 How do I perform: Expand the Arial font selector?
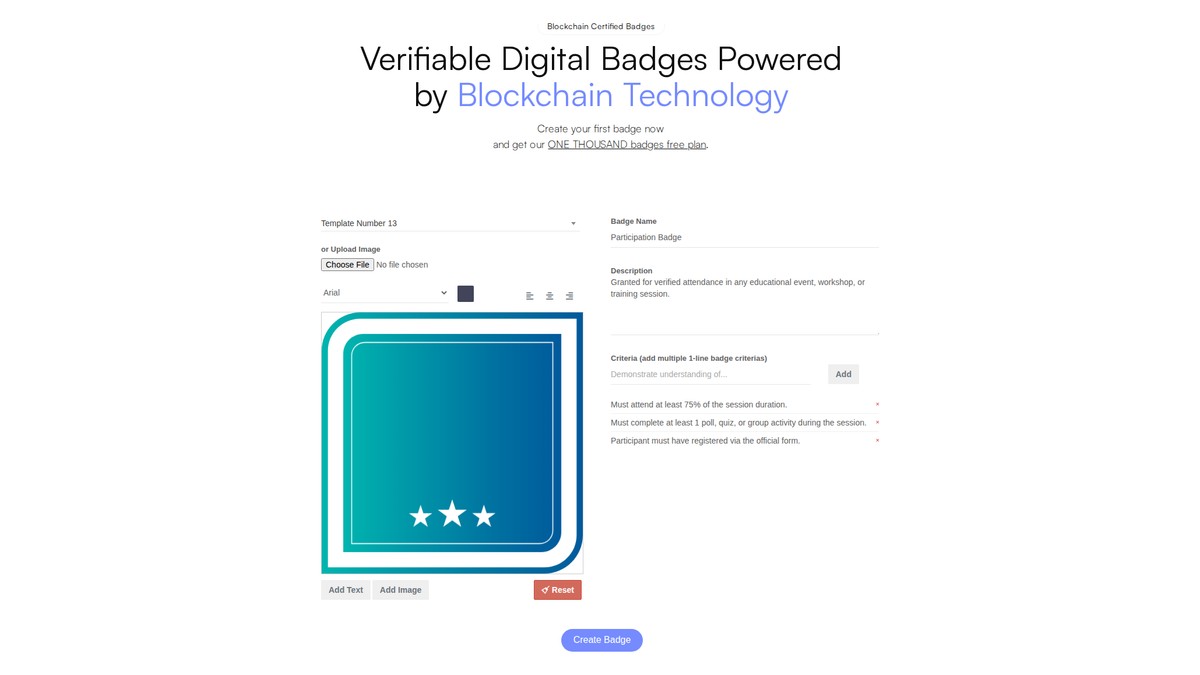tap(385, 293)
